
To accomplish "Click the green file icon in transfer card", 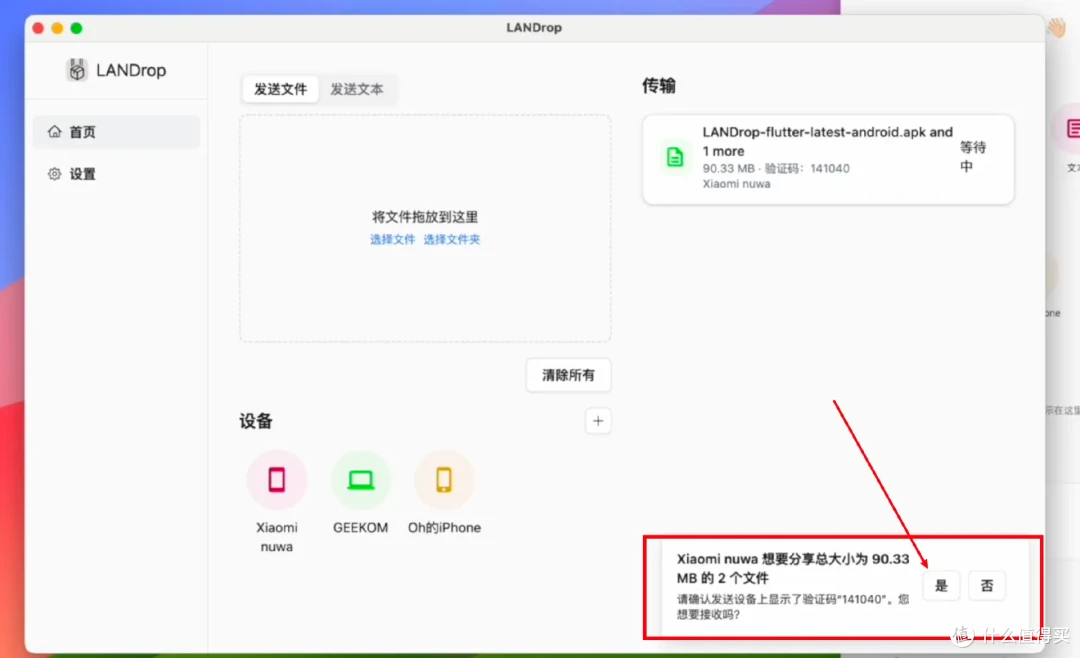I will 675,157.
